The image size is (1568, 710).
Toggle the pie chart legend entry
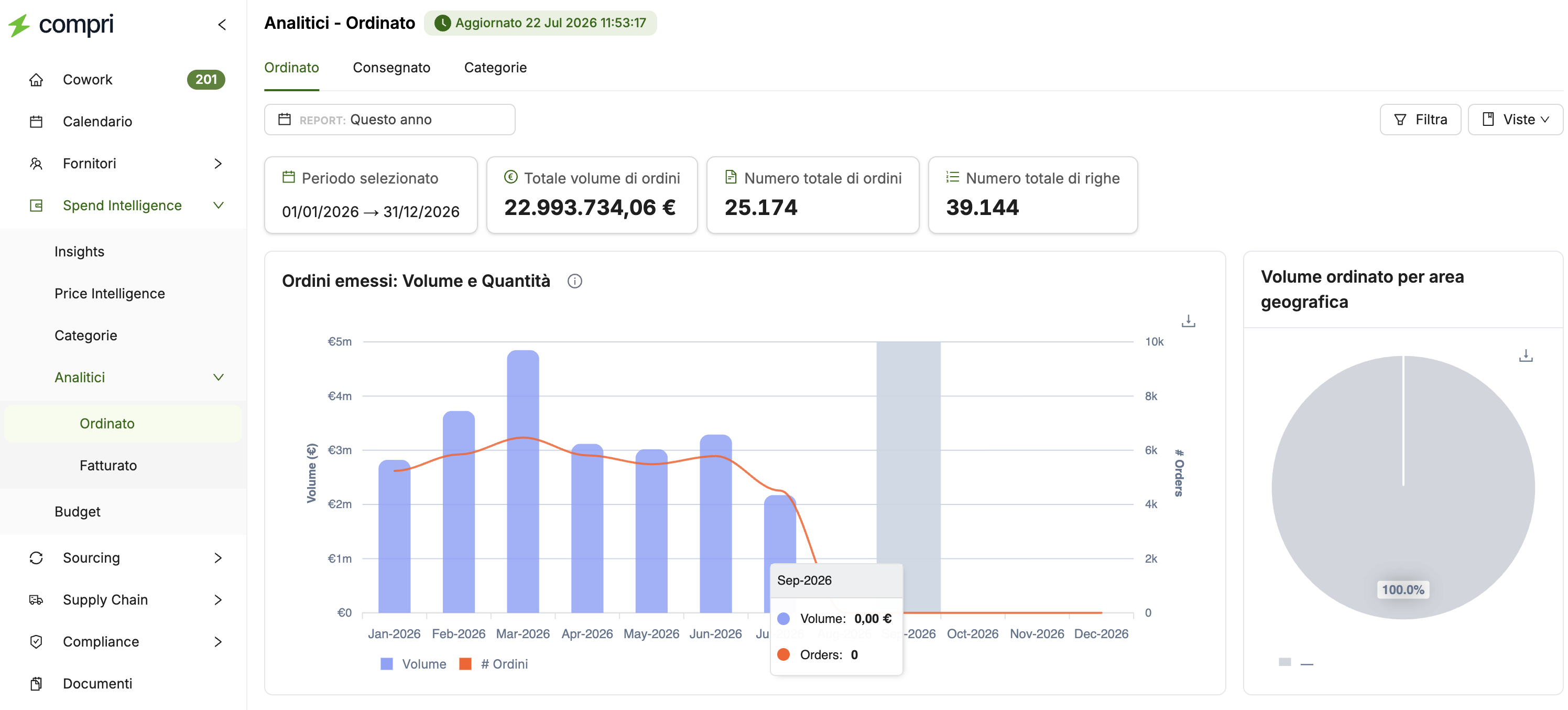[1296, 662]
